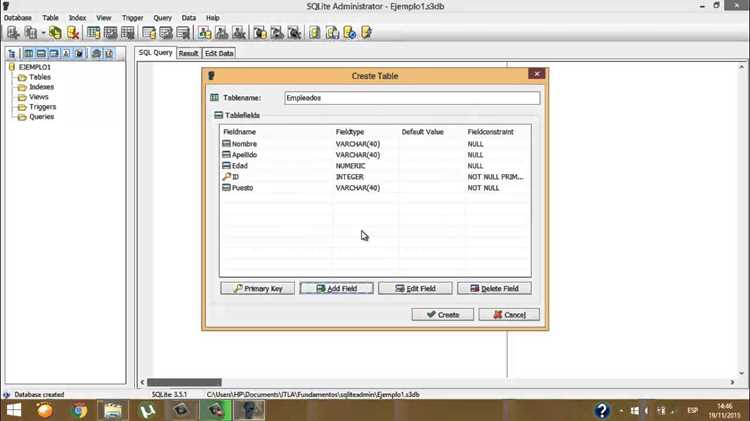Open the Database menu
The image size is (750, 421).
18,18
